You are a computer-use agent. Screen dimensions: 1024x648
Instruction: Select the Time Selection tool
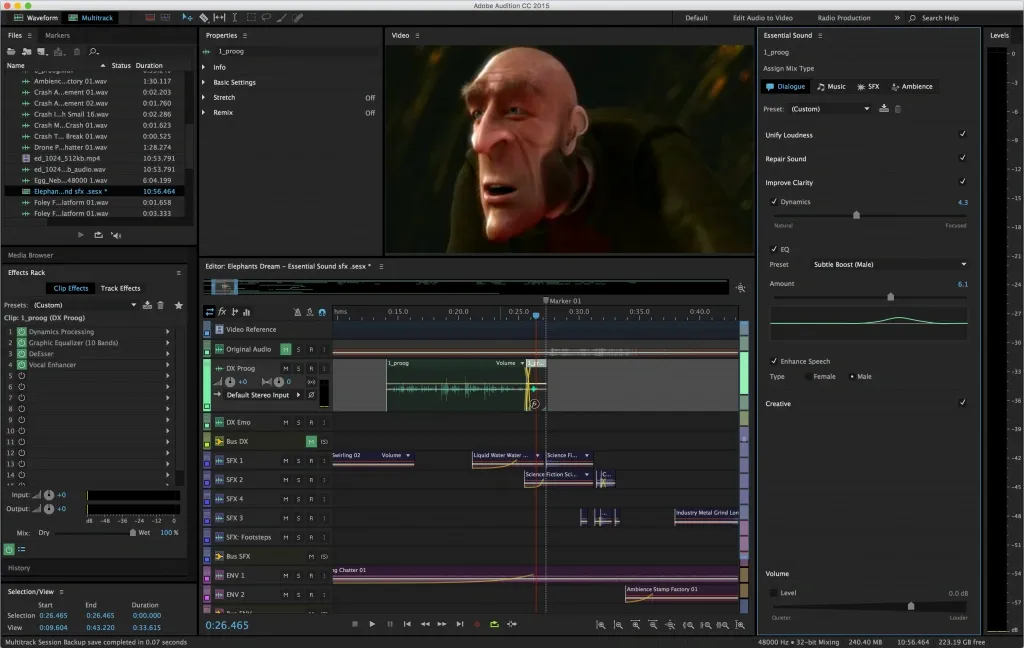click(234, 16)
